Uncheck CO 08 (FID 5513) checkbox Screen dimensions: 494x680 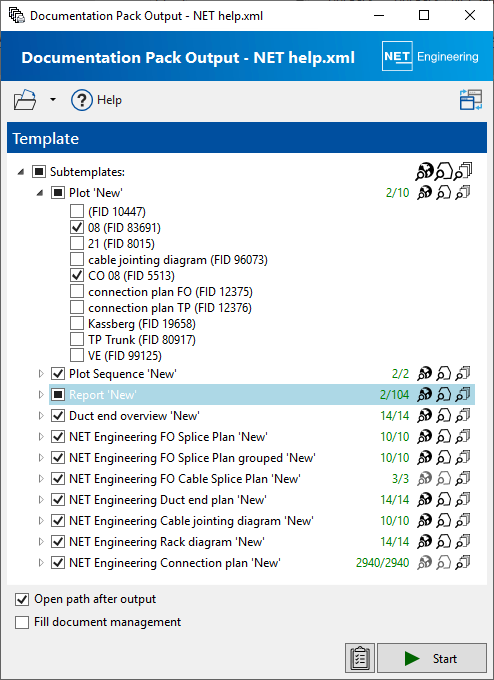(x=77, y=275)
